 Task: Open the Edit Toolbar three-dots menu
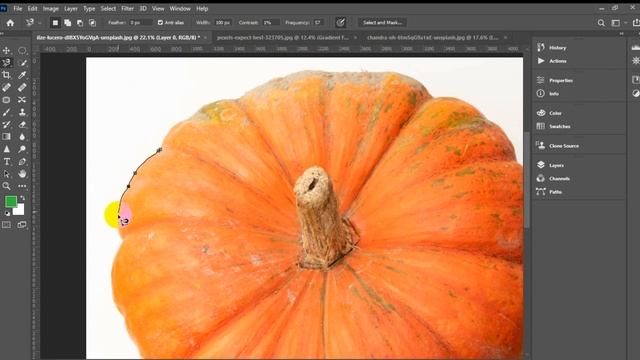click(x=22, y=186)
